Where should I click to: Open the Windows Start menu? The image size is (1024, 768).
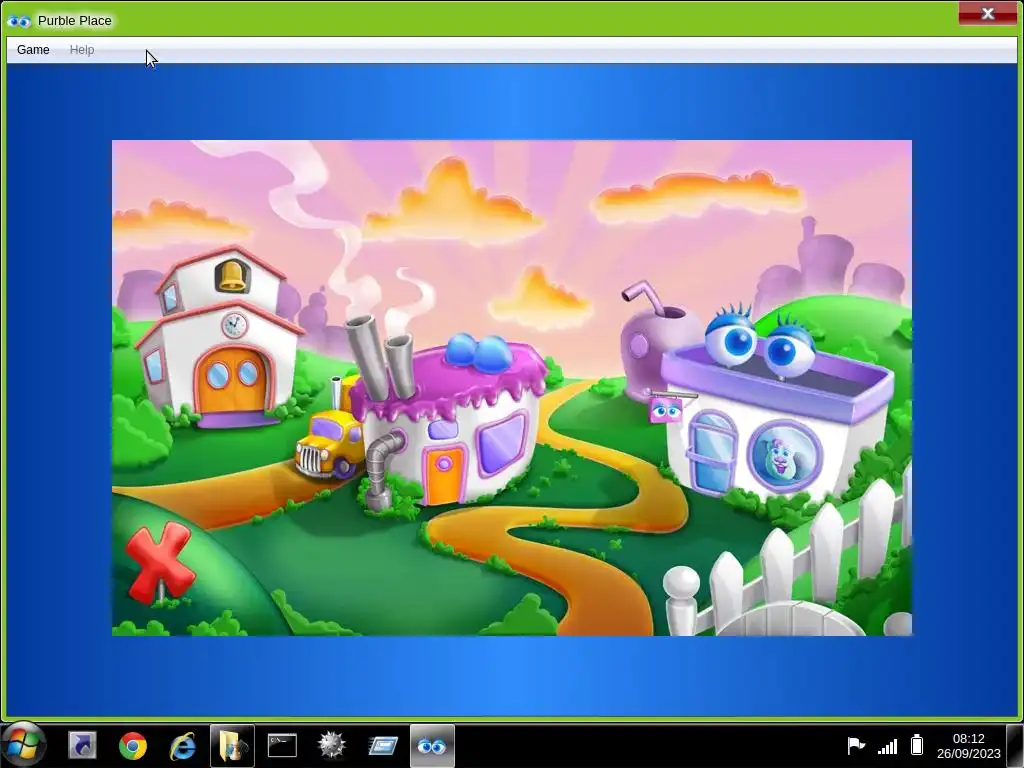24,745
